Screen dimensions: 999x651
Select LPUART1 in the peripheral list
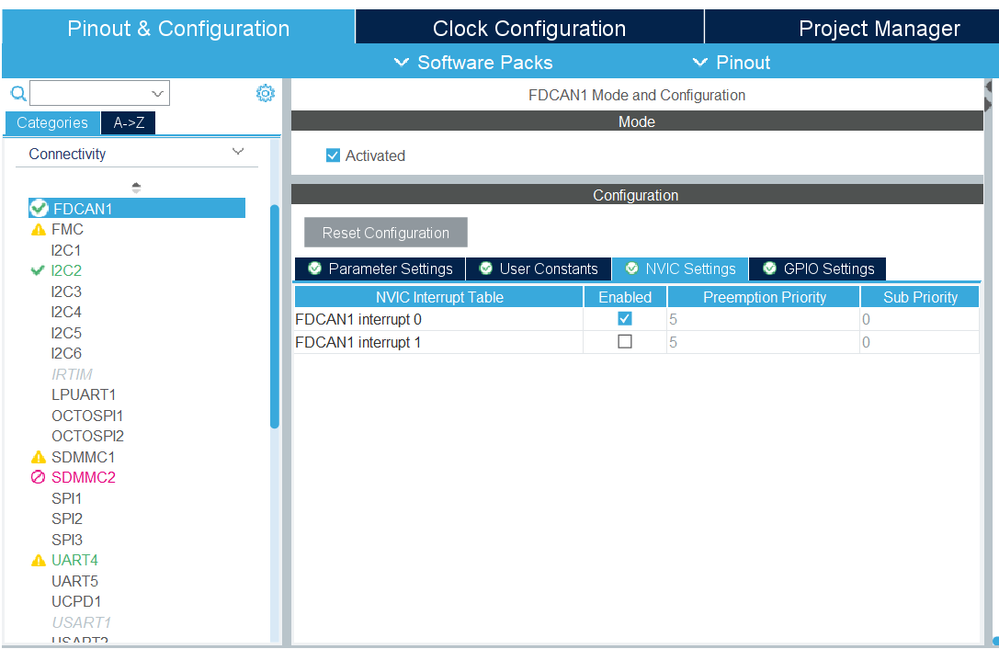tap(83, 394)
